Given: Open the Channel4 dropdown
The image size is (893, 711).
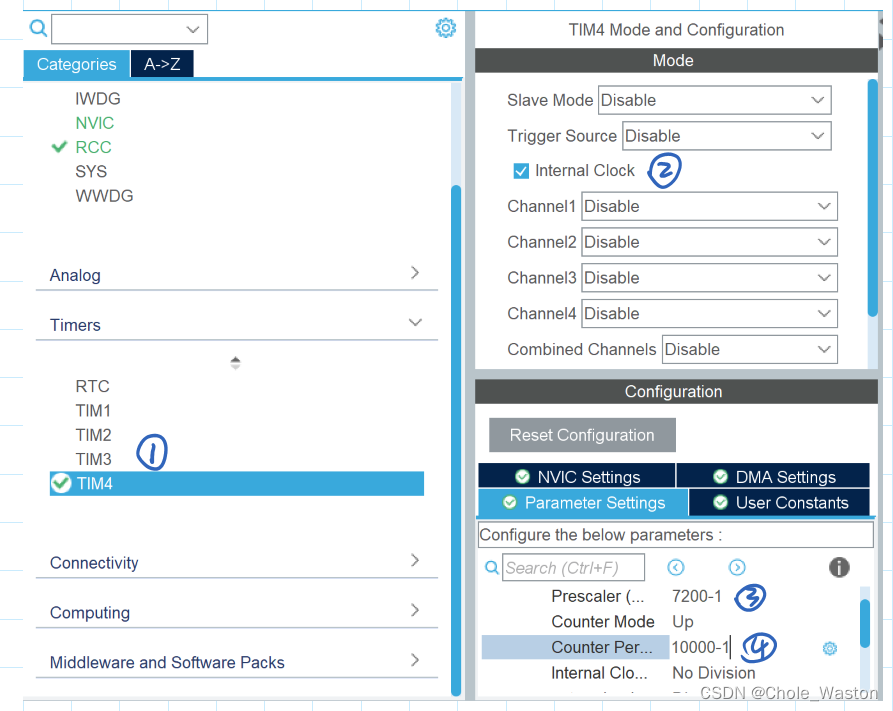Looking at the screenshot, I should (709, 314).
